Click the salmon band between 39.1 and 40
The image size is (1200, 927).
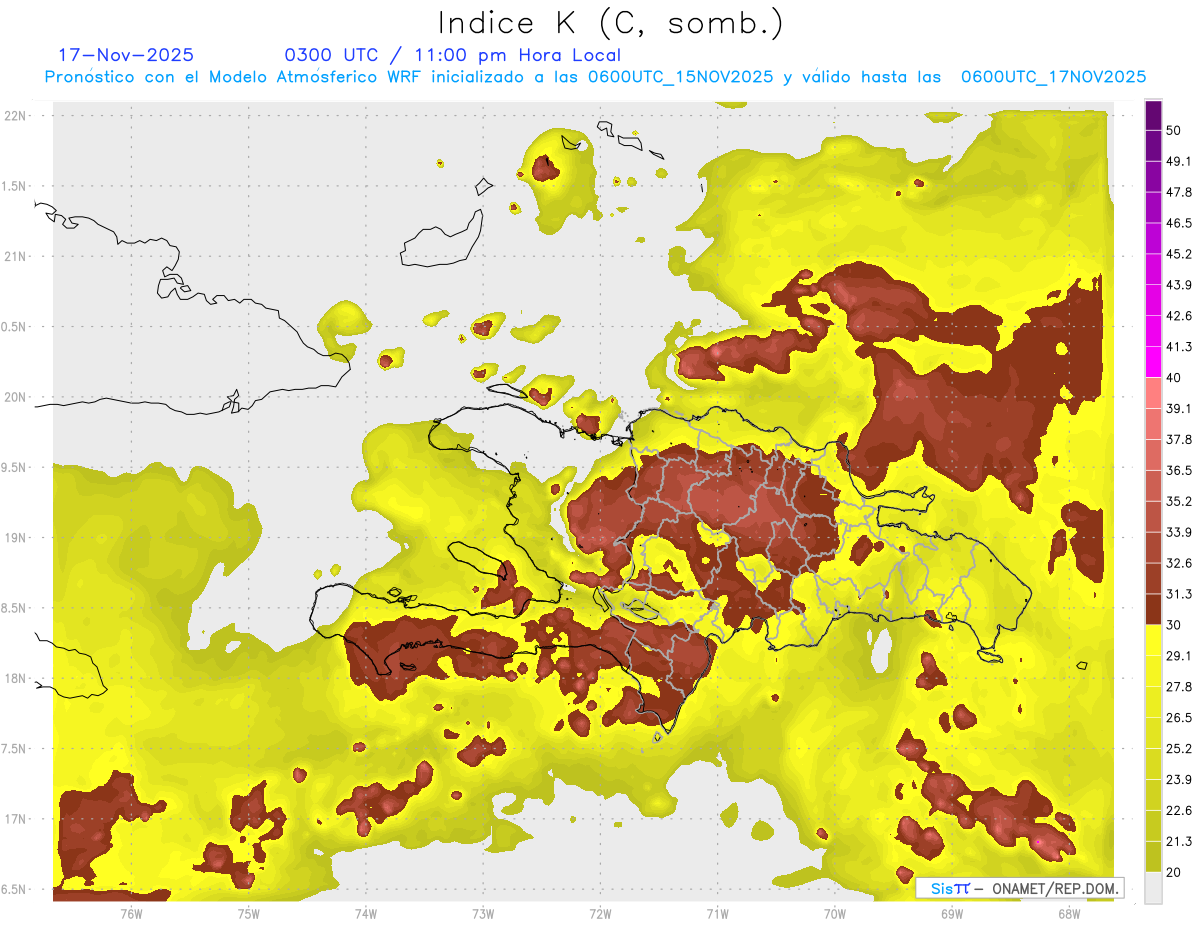click(x=1154, y=394)
